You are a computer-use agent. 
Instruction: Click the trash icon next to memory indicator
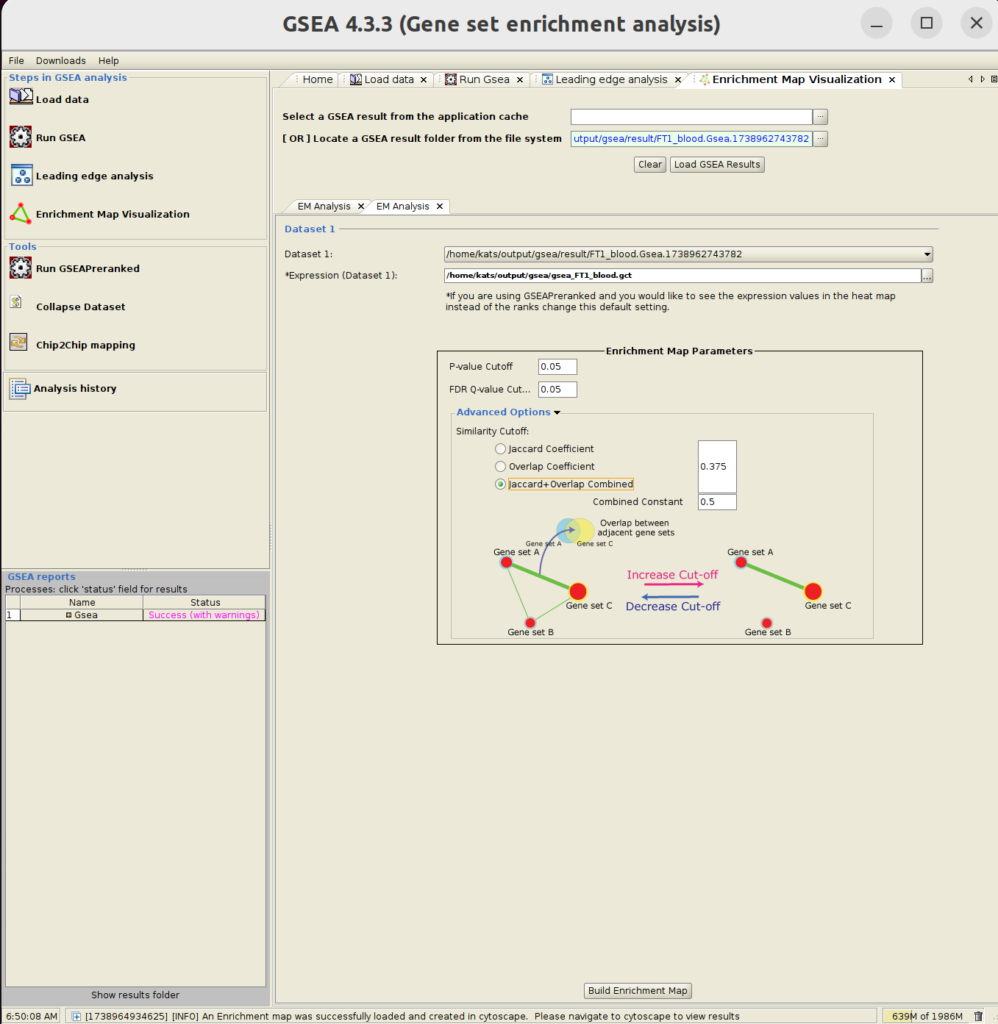coord(978,1016)
